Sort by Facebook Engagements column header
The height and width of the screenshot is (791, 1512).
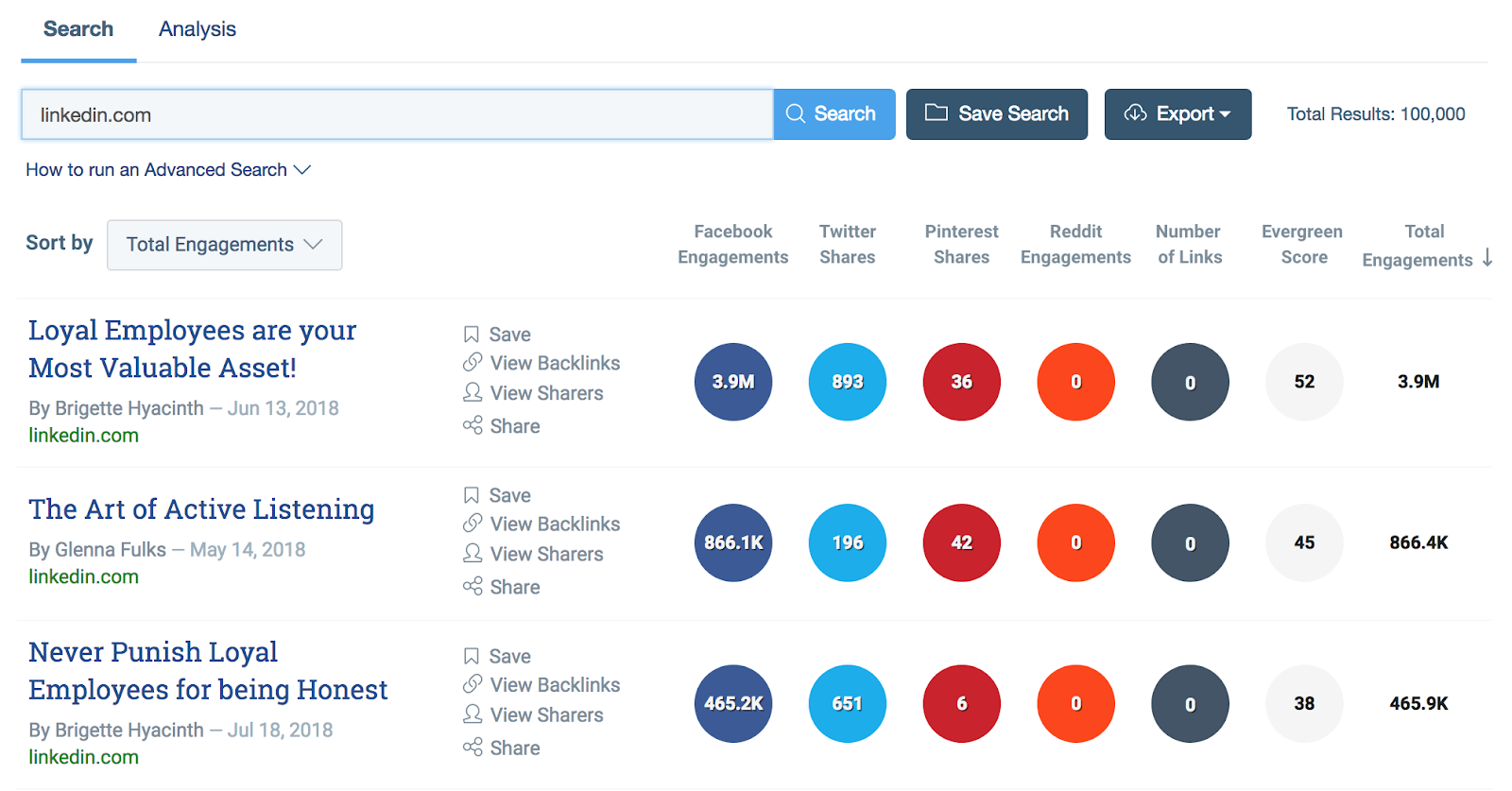click(x=733, y=244)
